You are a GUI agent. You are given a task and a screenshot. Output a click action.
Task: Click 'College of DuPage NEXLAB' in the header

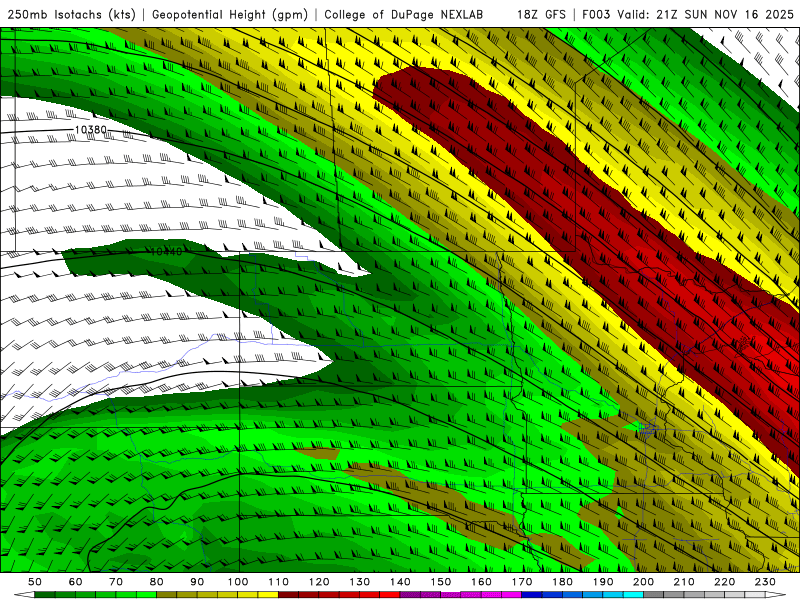pos(404,14)
